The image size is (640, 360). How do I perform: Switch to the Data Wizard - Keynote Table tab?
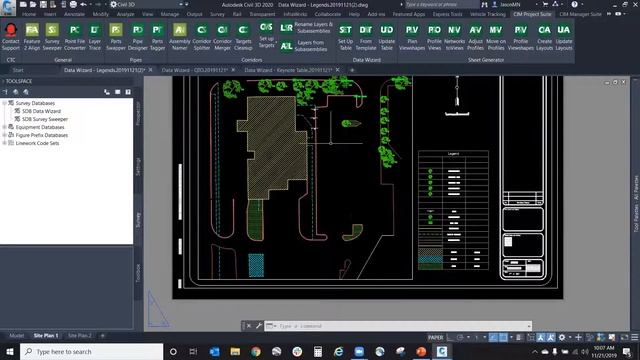coord(288,70)
